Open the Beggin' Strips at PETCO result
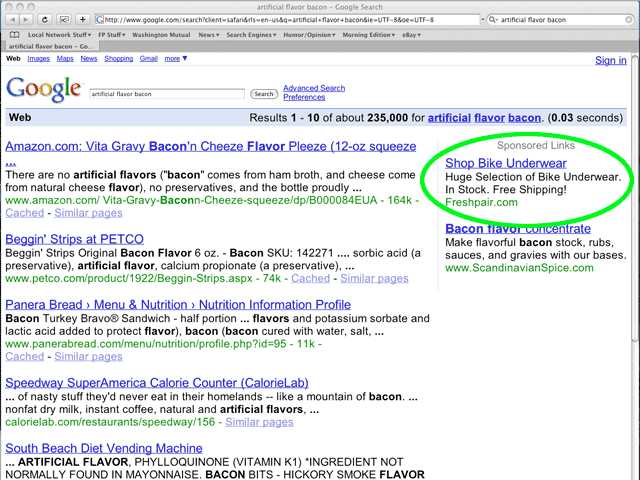The height and width of the screenshot is (480, 640). [74, 239]
